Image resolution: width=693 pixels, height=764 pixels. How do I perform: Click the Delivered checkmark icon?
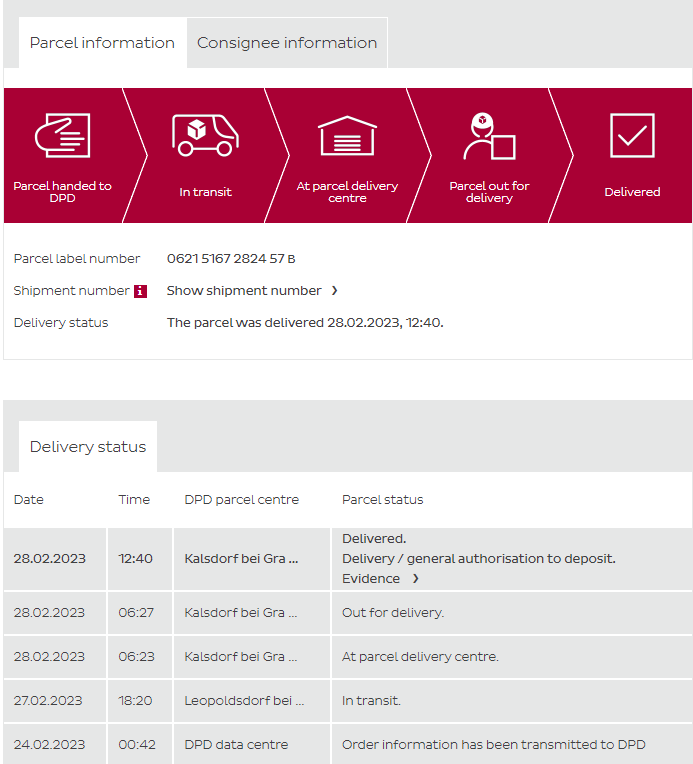pyautogui.click(x=632, y=135)
